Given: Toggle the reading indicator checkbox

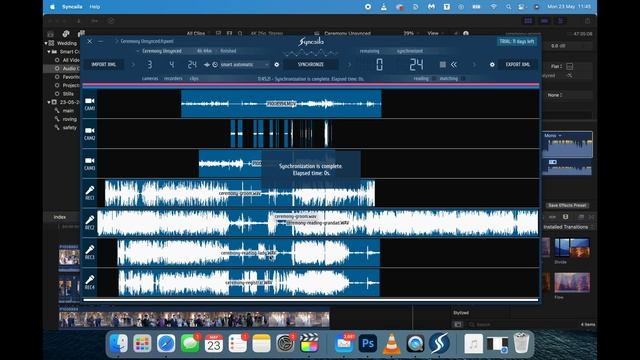Looking at the screenshot, I should [433, 78].
